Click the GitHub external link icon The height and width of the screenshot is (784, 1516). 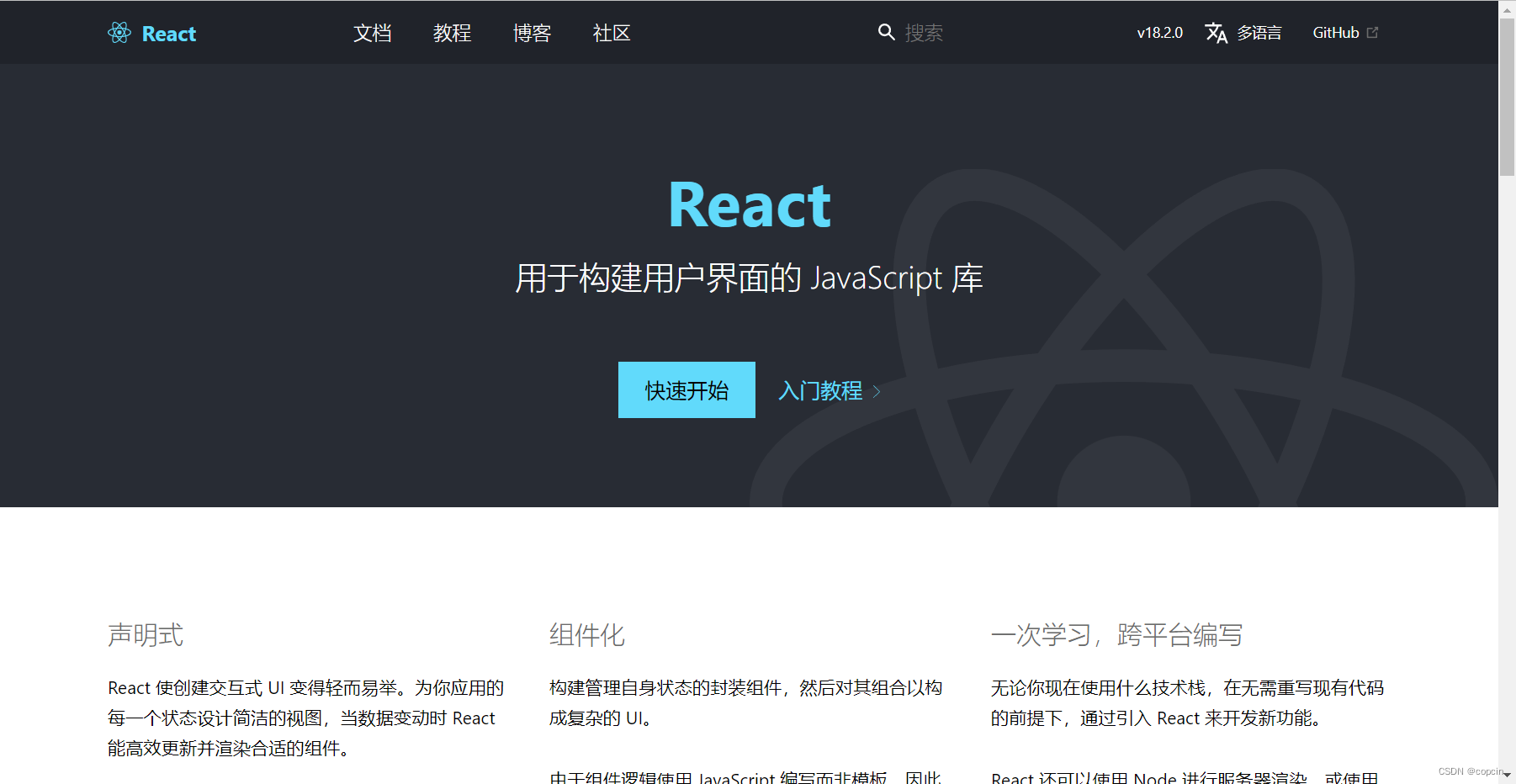tap(1372, 33)
